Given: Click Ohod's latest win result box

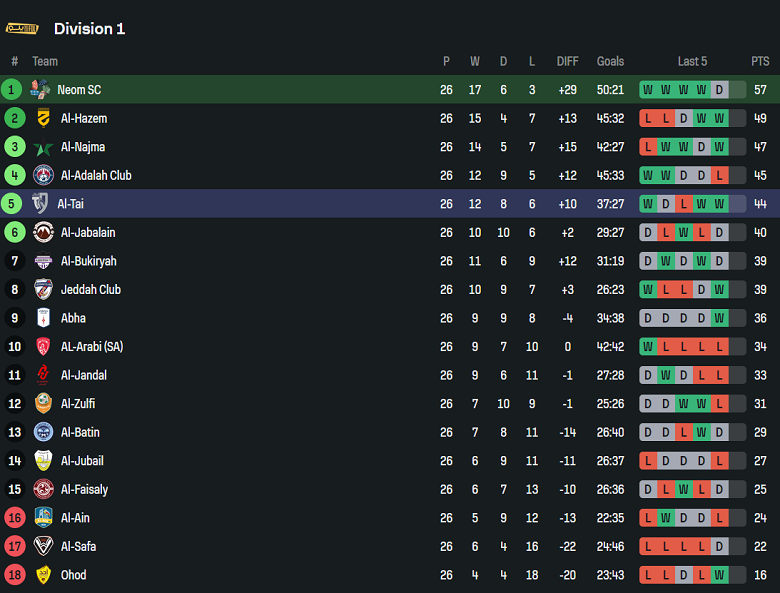Looking at the screenshot, I should [x=719, y=575].
